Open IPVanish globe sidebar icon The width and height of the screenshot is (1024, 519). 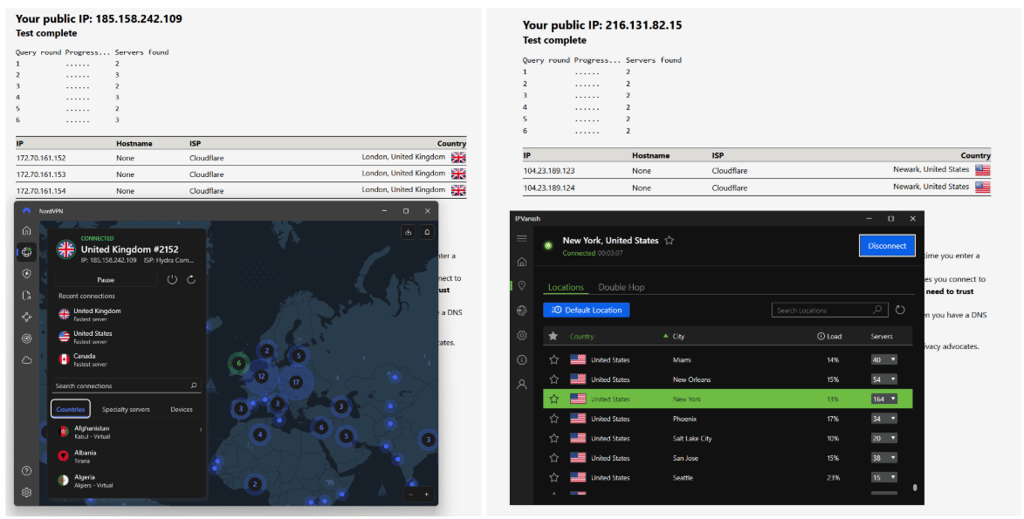click(x=521, y=311)
